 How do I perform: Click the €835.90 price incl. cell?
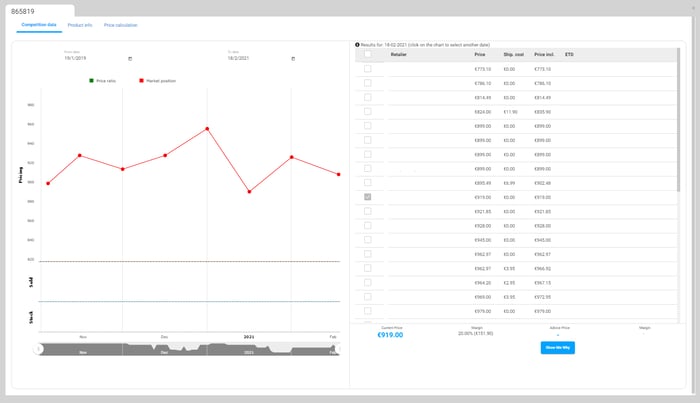coord(542,112)
